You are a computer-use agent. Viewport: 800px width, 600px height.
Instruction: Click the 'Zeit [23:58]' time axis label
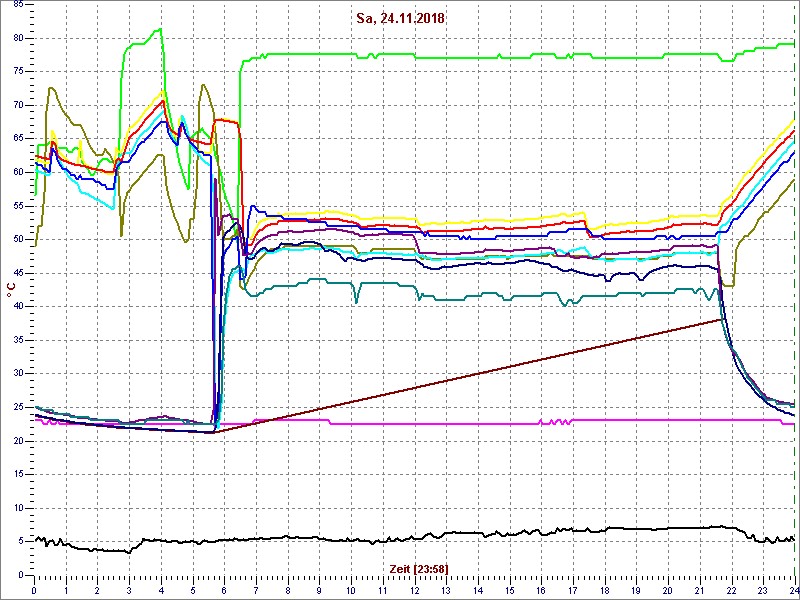tap(419, 568)
